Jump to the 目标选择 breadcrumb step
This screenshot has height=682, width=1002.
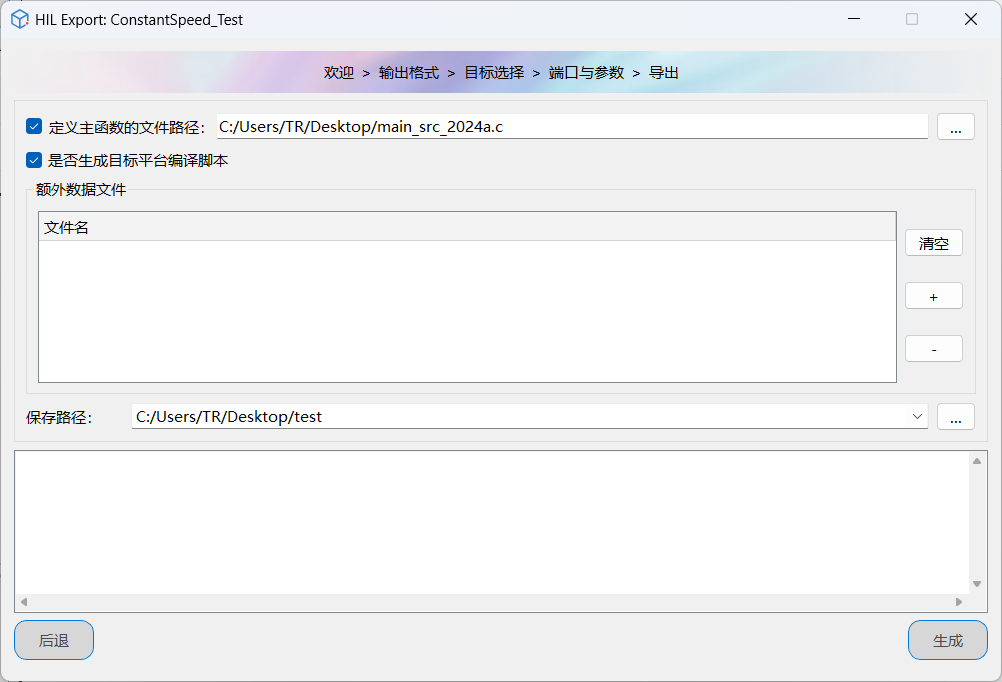tap(494, 73)
